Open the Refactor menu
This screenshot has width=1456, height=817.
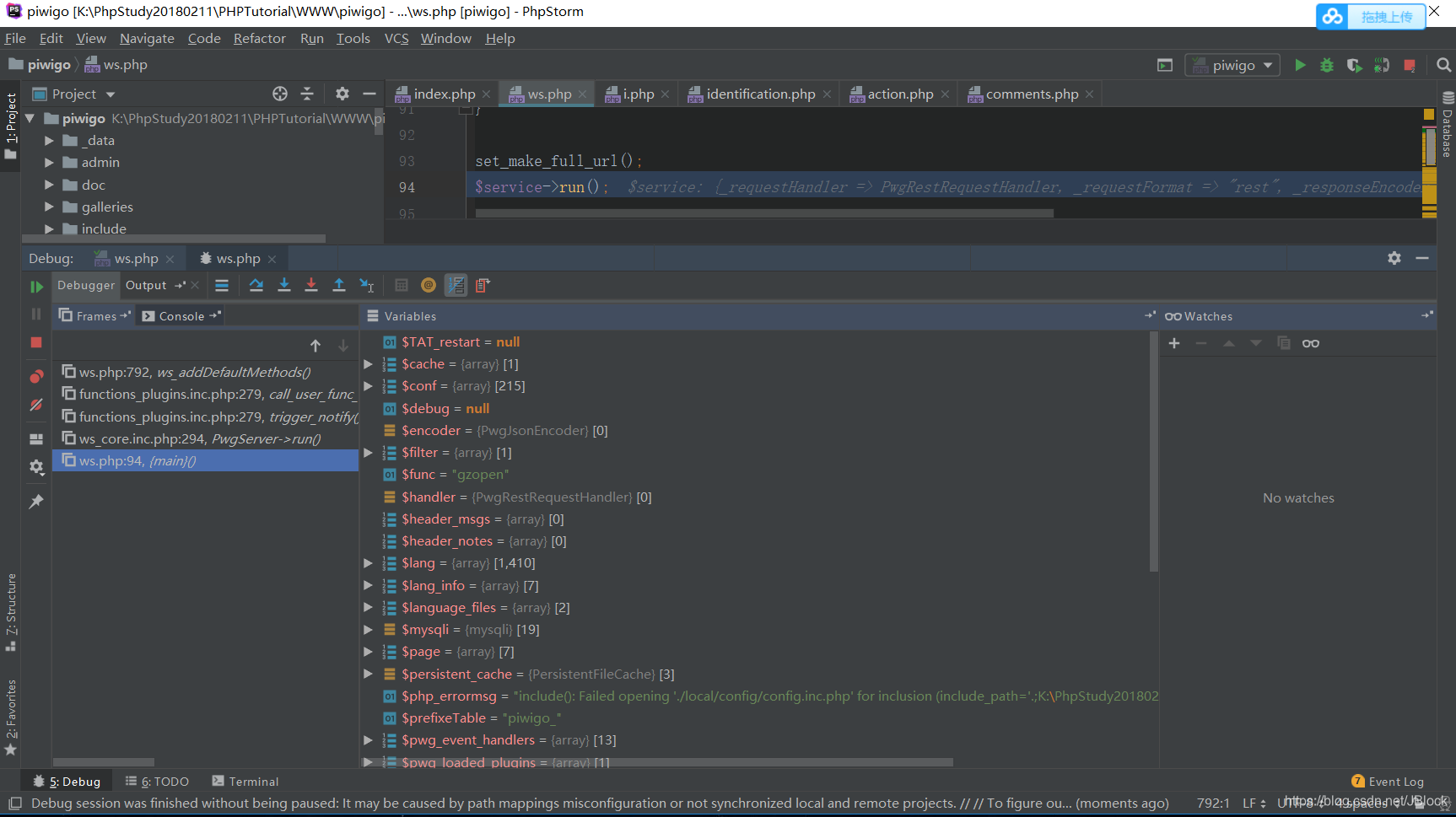click(260, 39)
